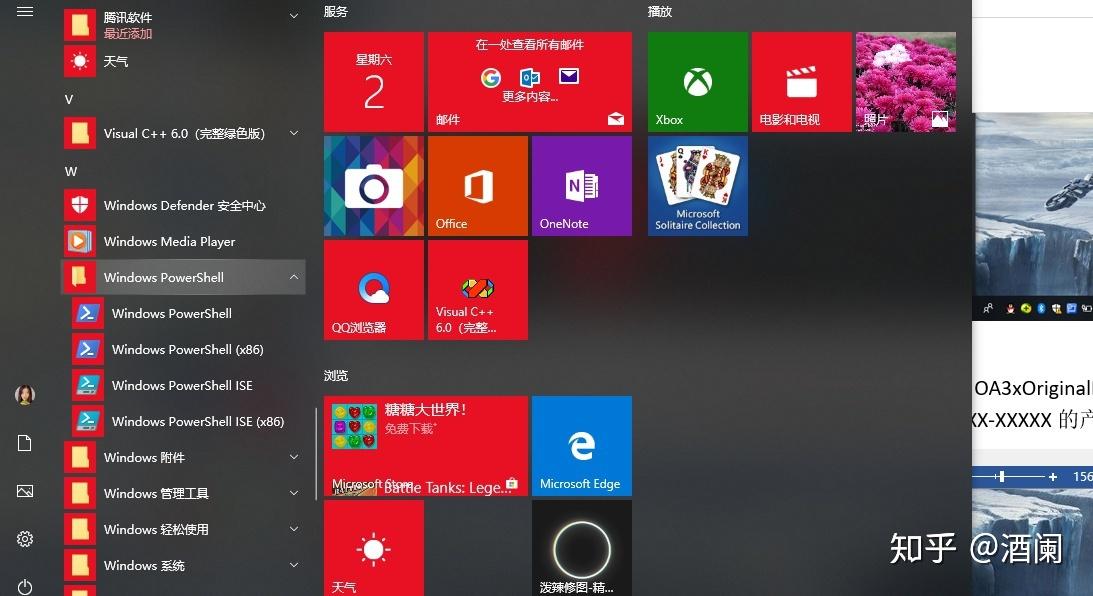
Task: Open Settings gear in Start sidebar
Action: [25, 539]
